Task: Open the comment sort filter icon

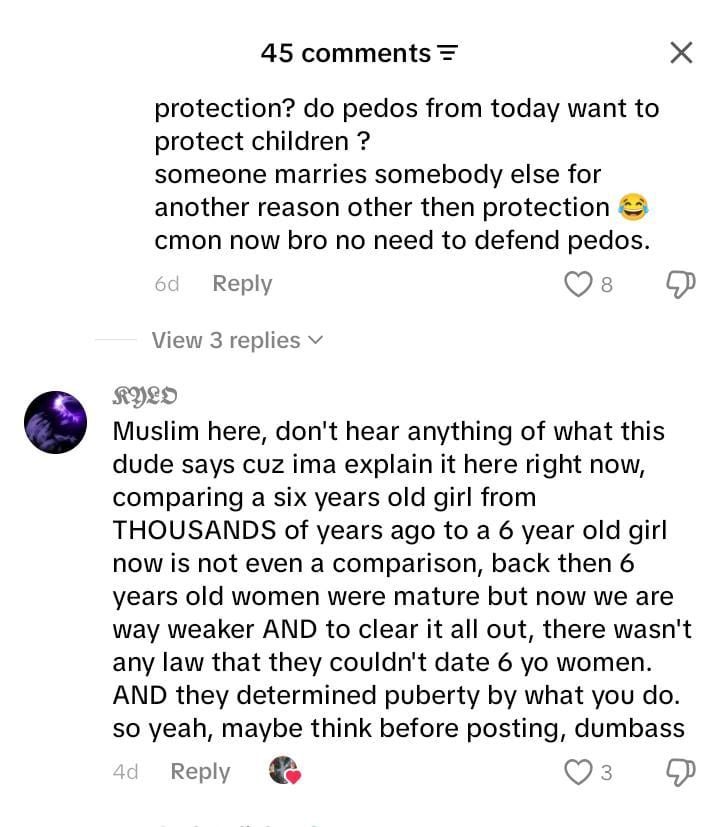Action: (x=447, y=53)
